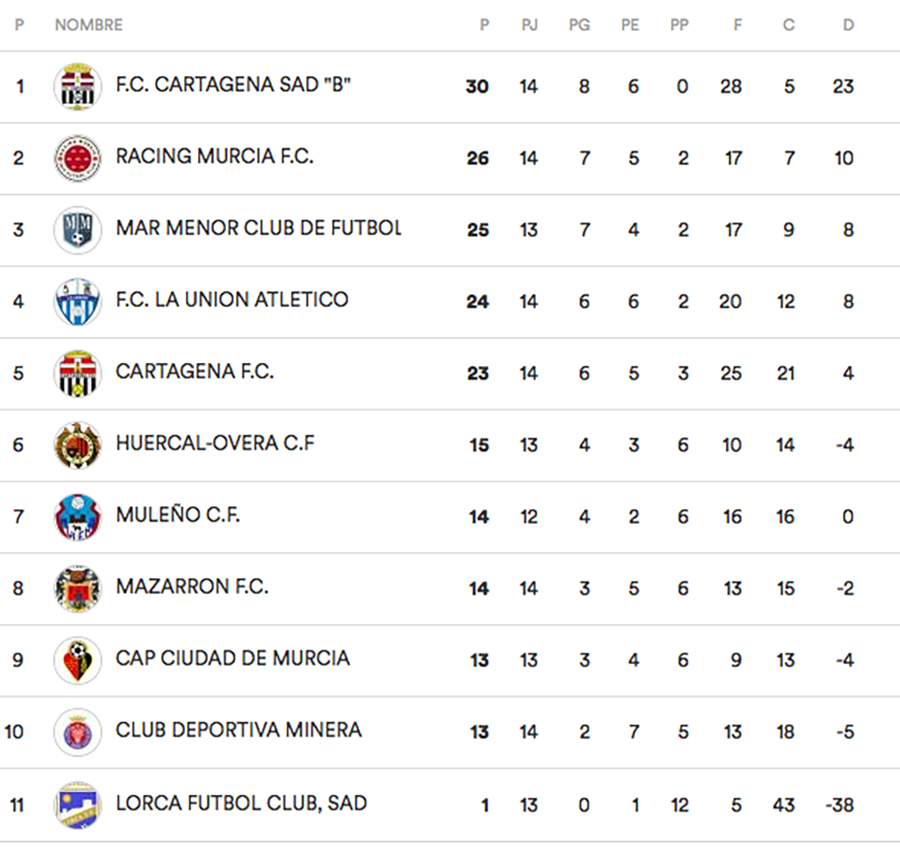Sort table by PJ column header
Viewport: 900px width, 850px height.
point(529,25)
